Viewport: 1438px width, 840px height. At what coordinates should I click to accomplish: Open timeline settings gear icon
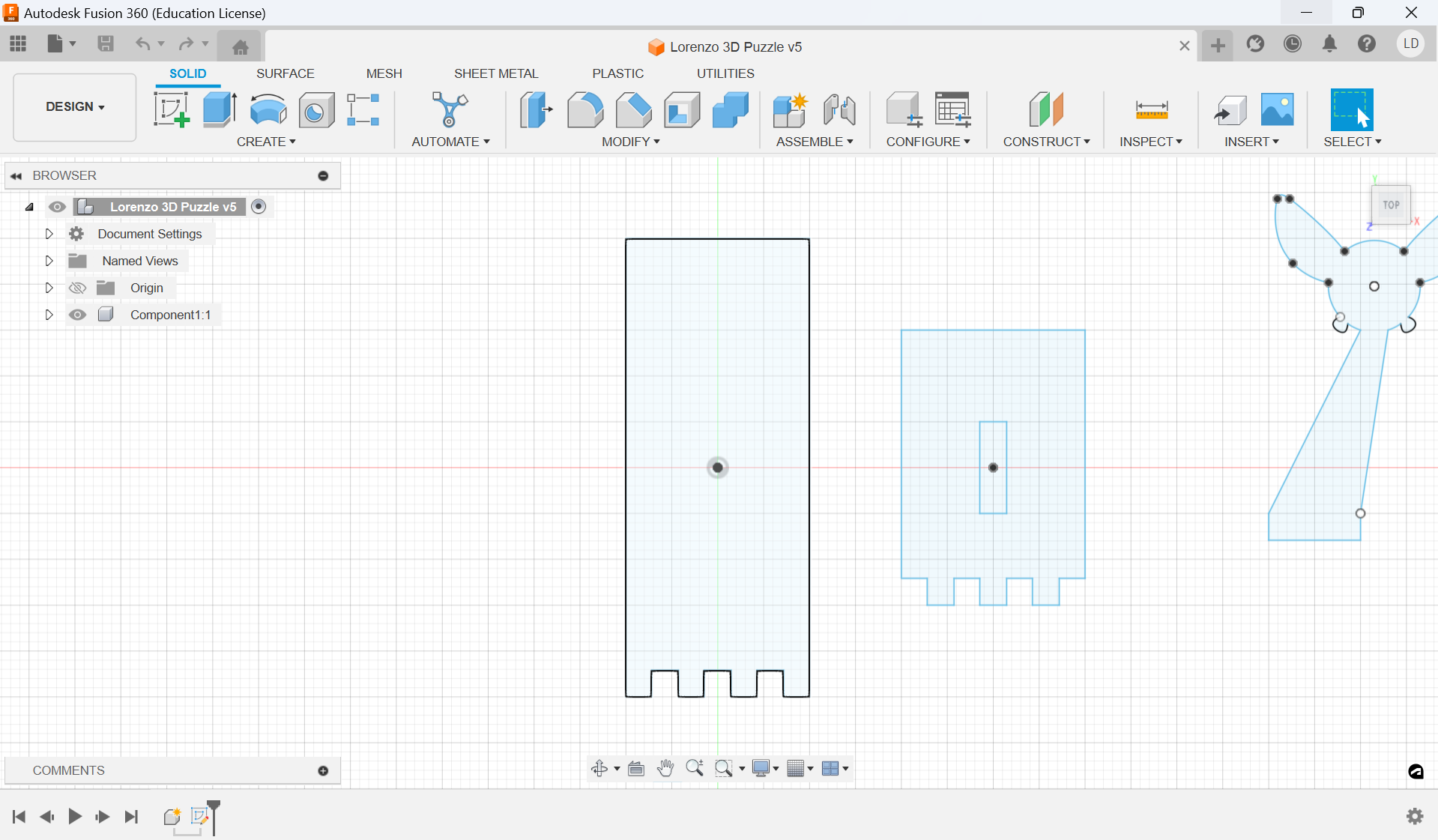1415,817
